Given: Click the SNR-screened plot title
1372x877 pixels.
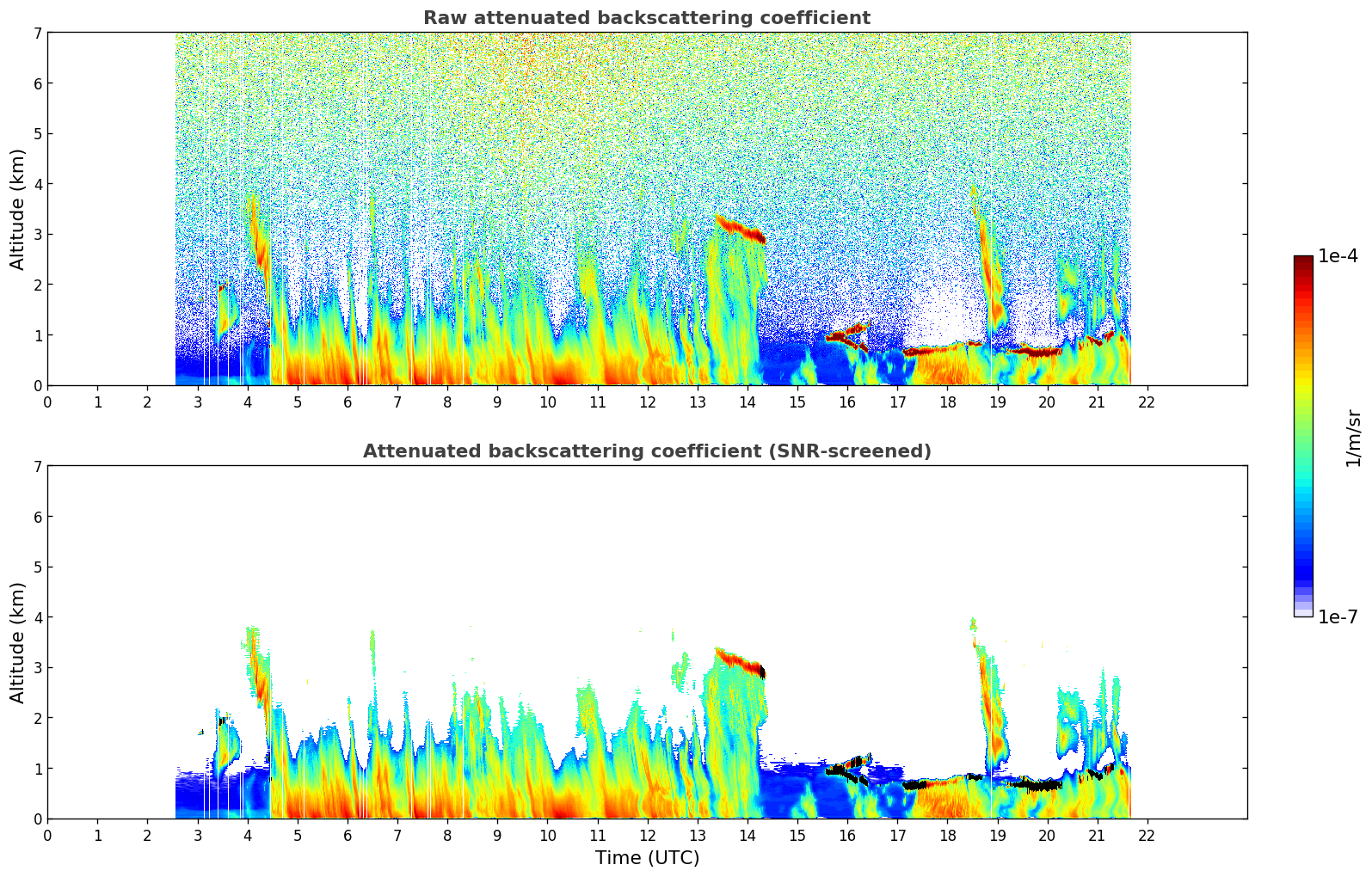Looking at the screenshot, I should (x=646, y=451).
